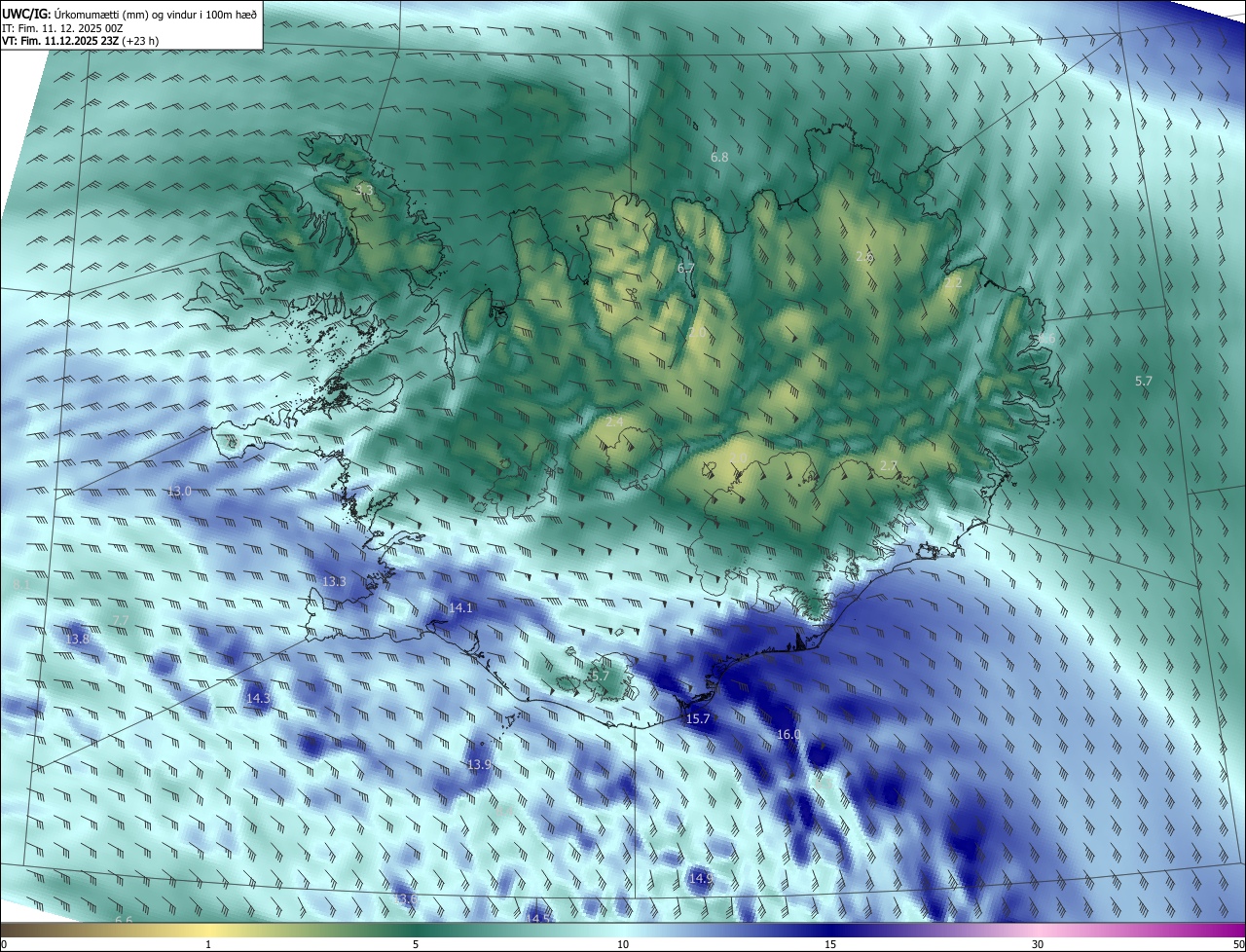Click the valid time line 'VT: Fim. 11.12.2025 23Z (+23 h)'
1246x952 pixels.
(80, 41)
